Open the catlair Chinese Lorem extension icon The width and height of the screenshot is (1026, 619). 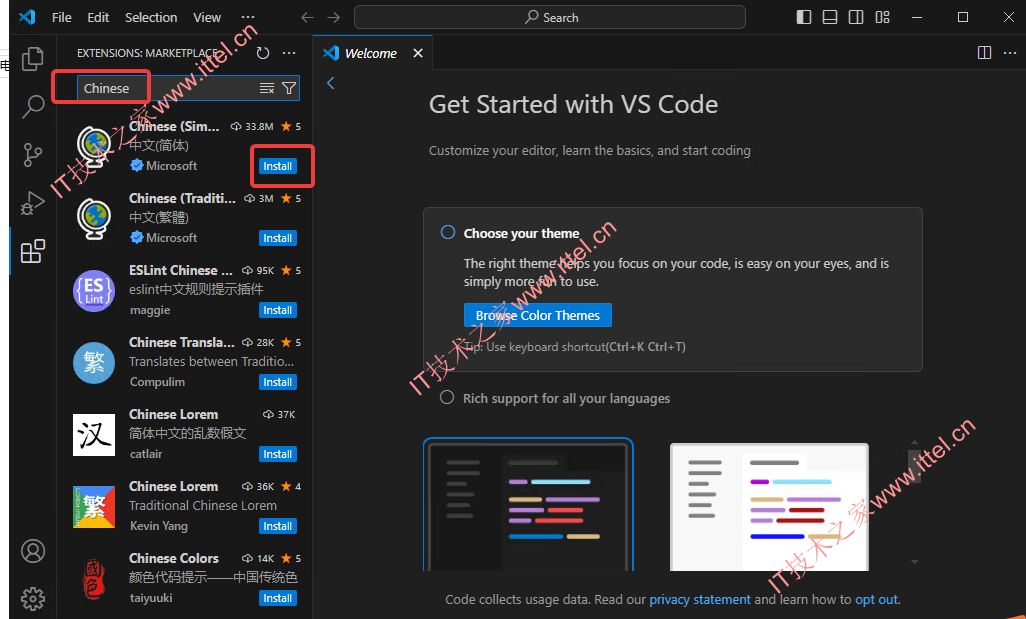pos(94,434)
